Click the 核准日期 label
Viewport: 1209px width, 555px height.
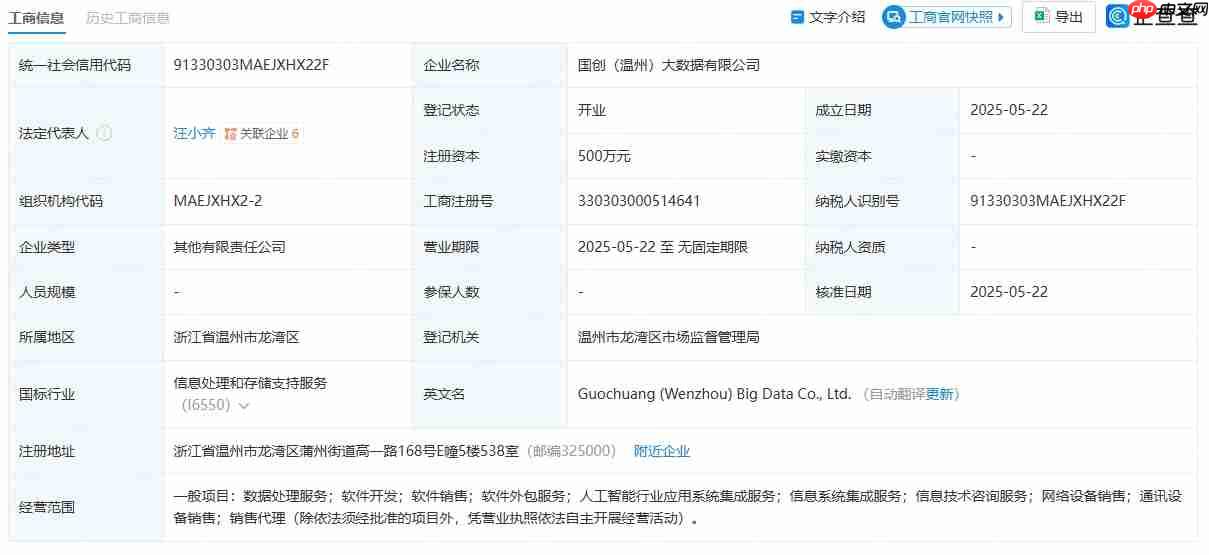coord(843,292)
